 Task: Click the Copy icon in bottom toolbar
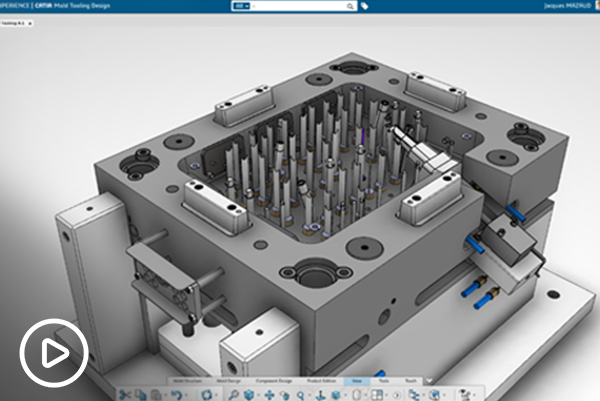(x=141, y=394)
